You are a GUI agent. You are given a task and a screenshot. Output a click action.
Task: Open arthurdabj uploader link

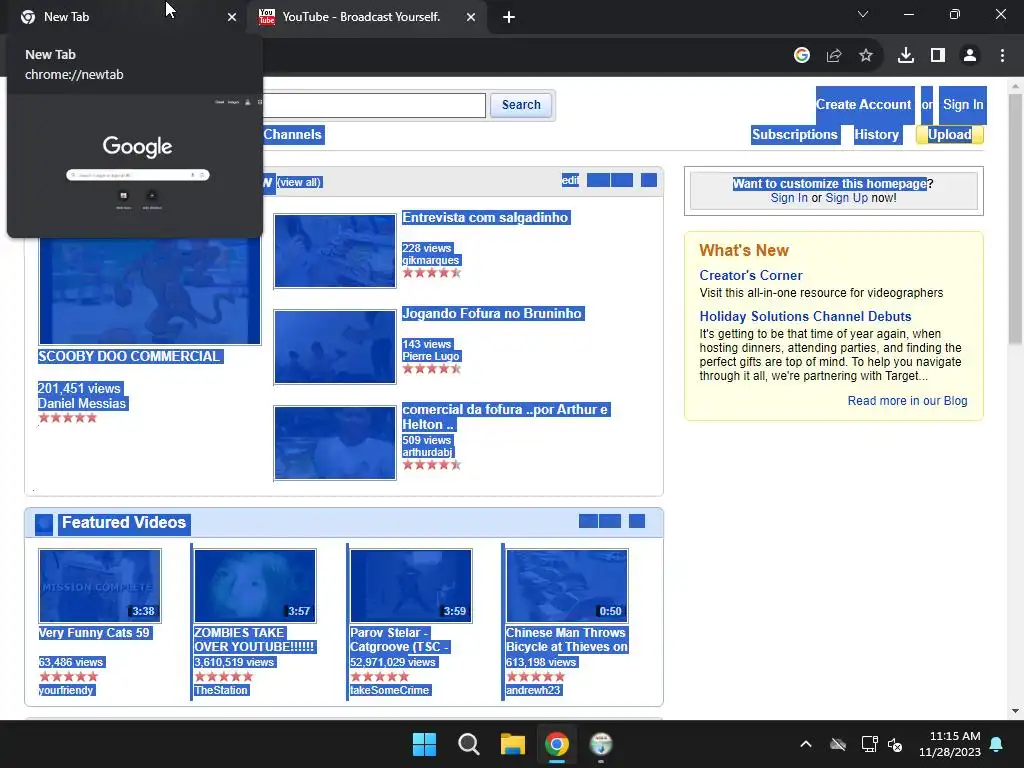pos(427,453)
